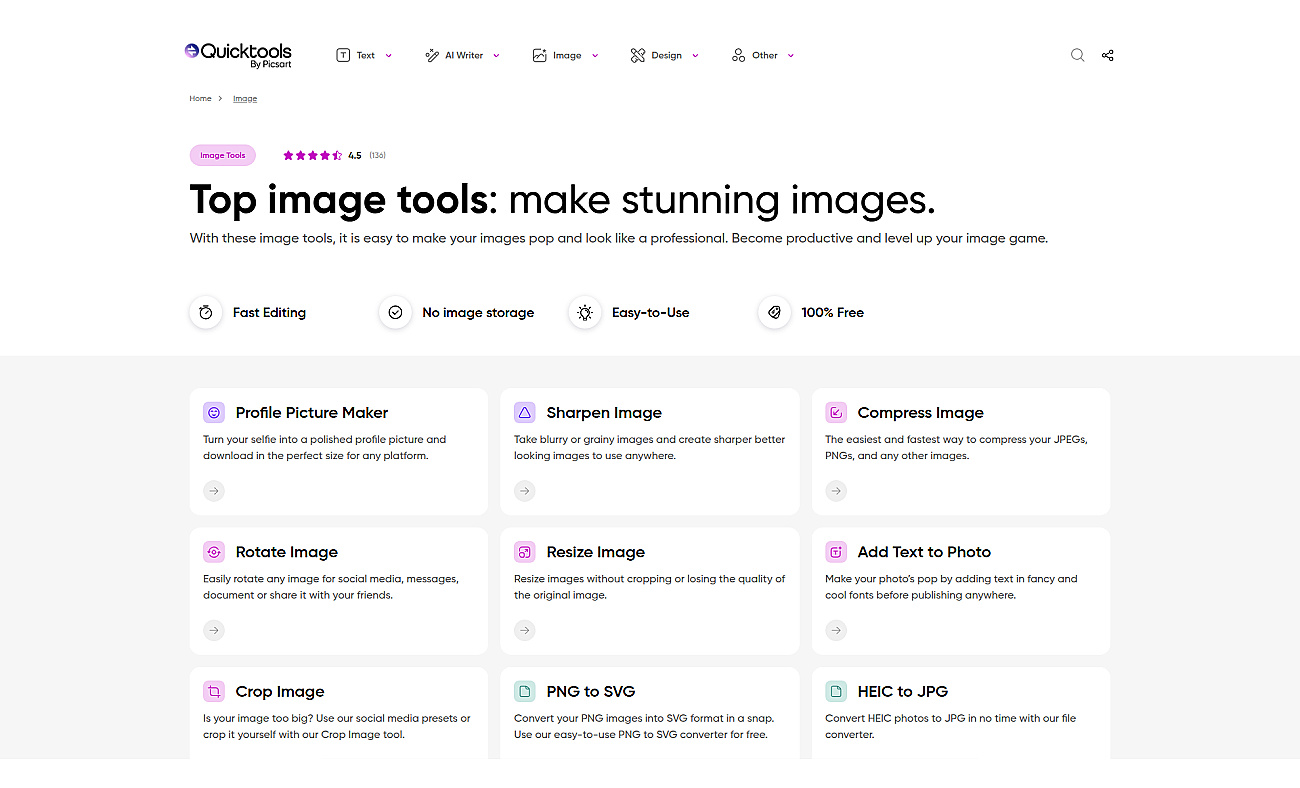The height and width of the screenshot is (788, 1300).
Task: Click the search magnifier icon
Action: [x=1077, y=55]
